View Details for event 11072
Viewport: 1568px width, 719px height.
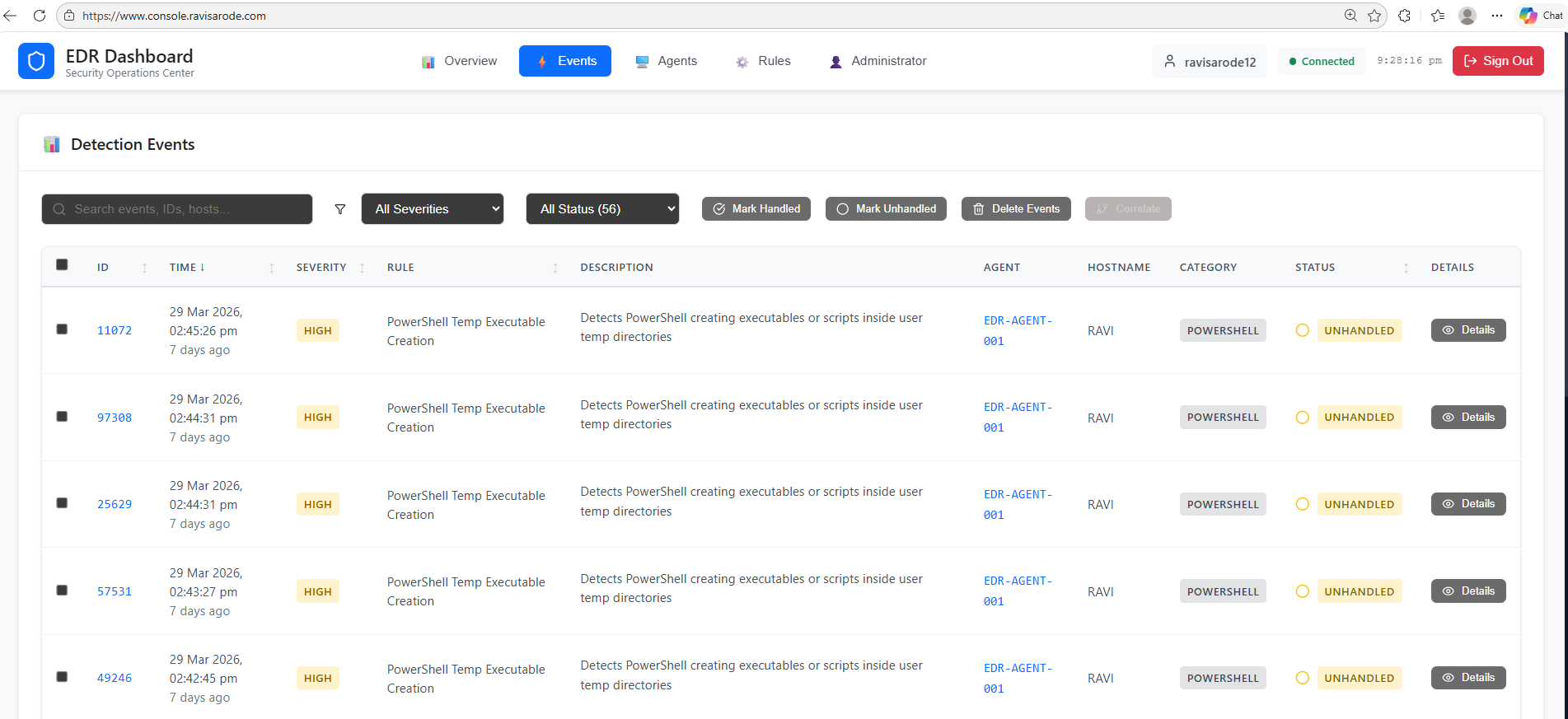pyautogui.click(x=1468, y=330)
